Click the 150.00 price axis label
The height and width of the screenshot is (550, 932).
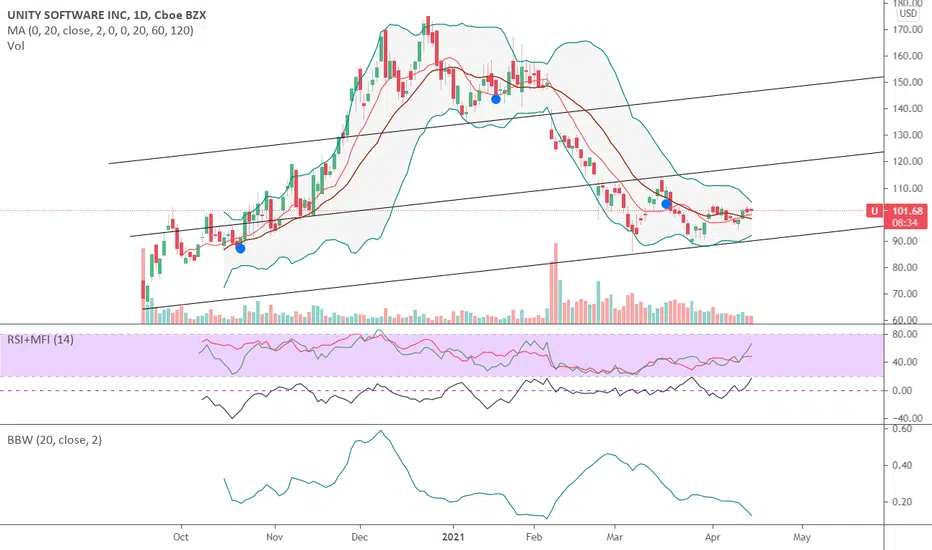[907, 82]
